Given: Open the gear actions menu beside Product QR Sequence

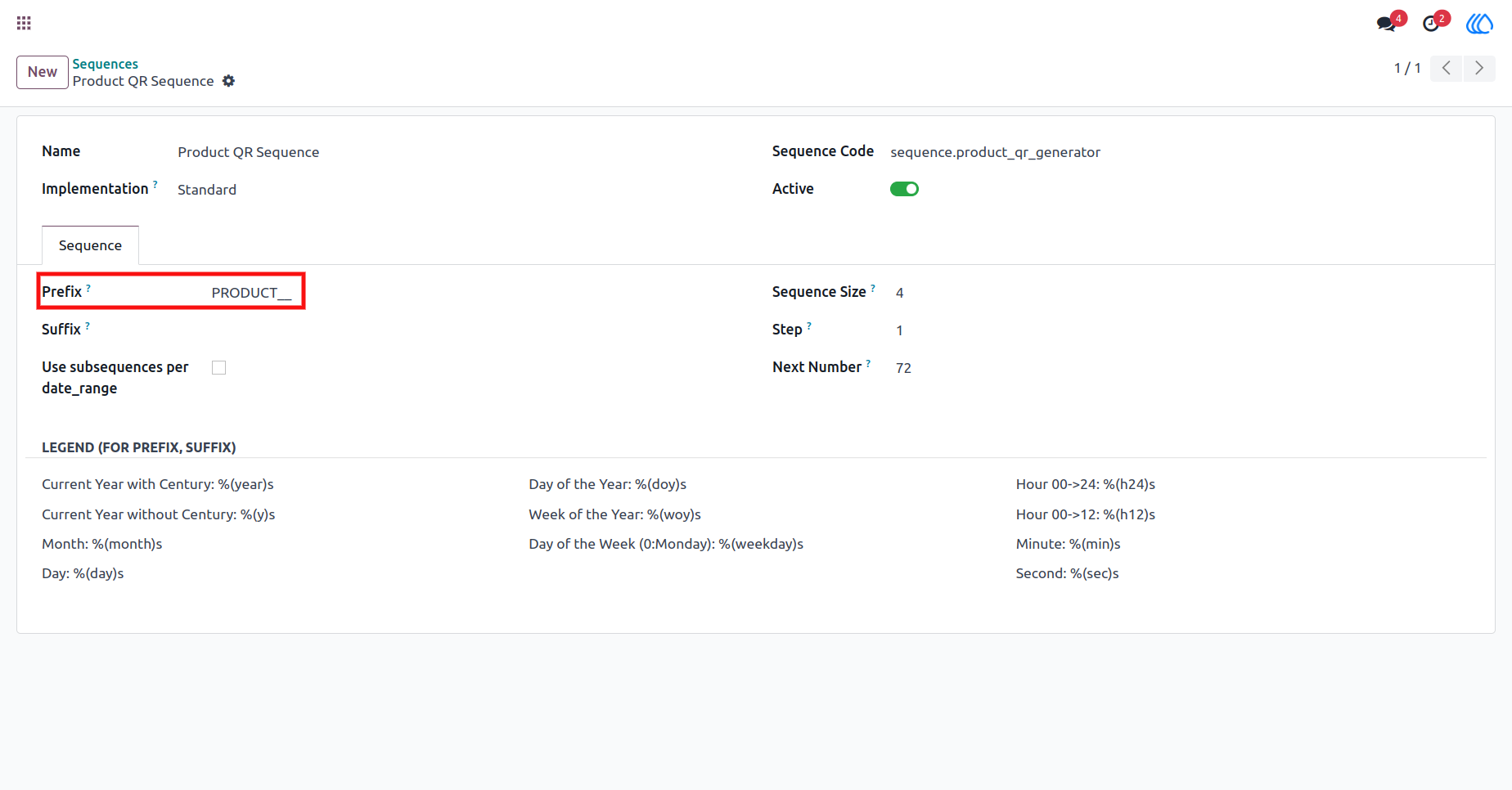Looking at the screenshot, I should click(229, 81).
